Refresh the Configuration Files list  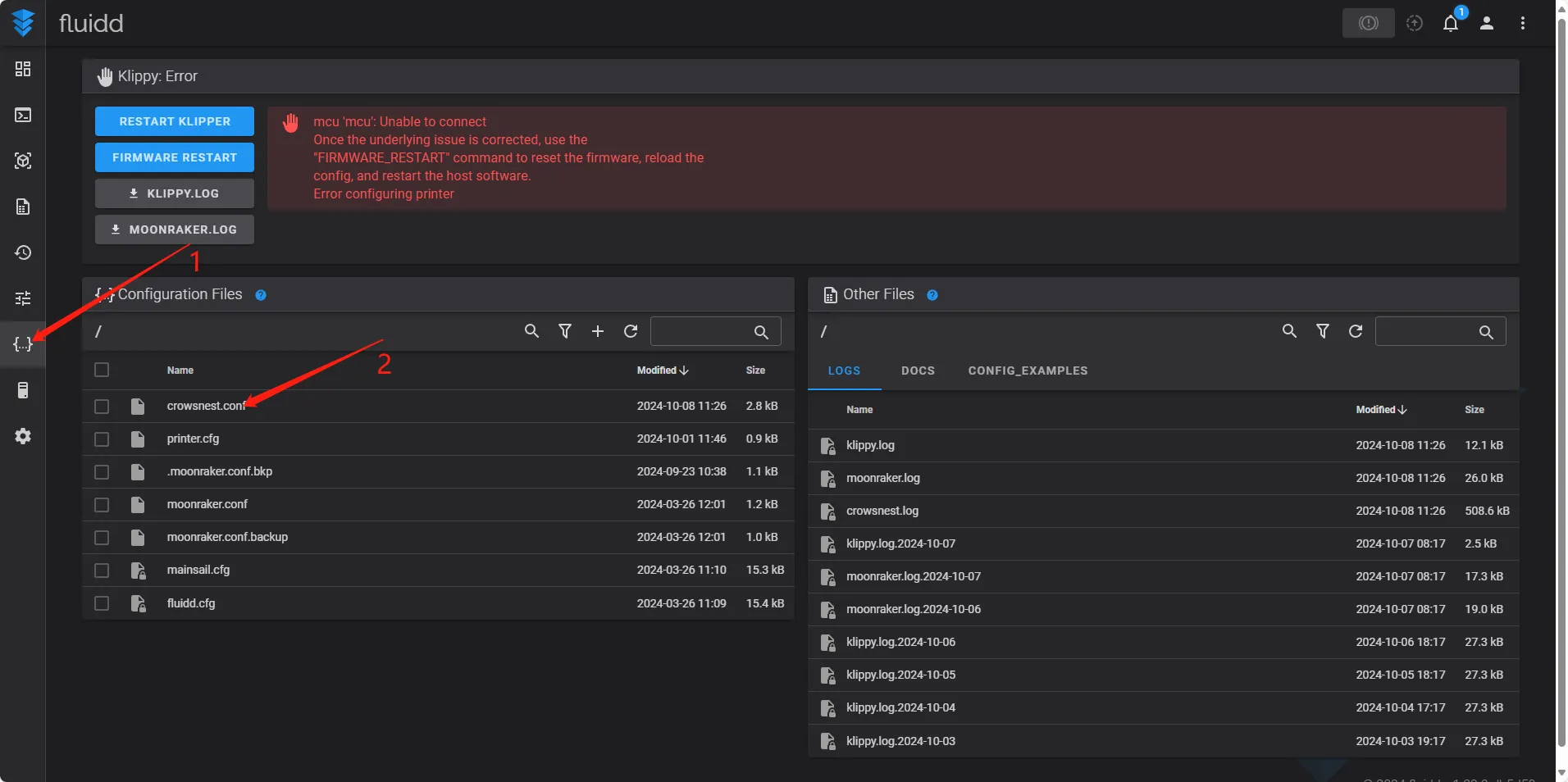pos(631,331)
